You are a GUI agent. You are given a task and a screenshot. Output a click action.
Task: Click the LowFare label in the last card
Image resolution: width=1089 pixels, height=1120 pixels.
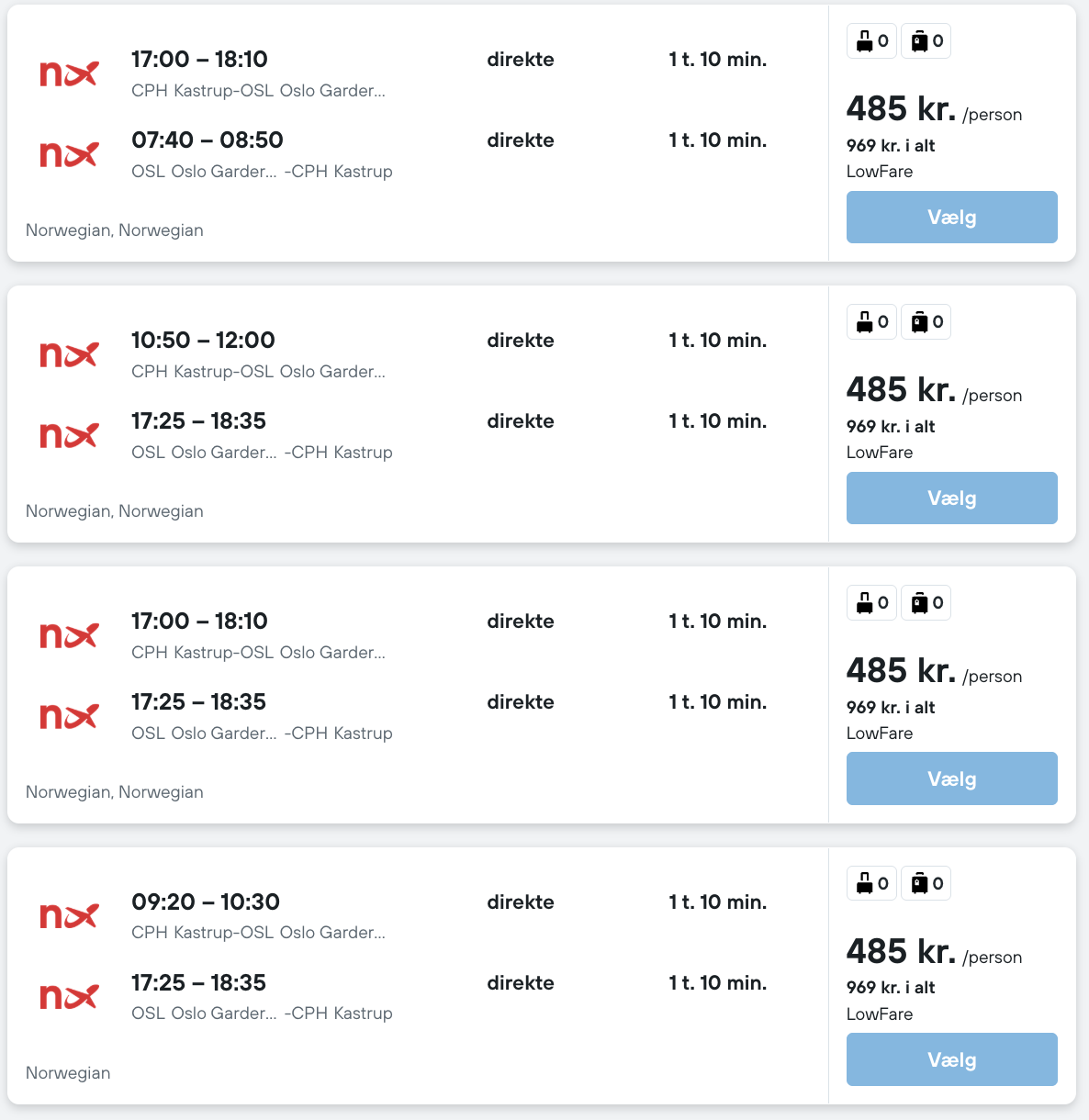tap(879, 1014)
